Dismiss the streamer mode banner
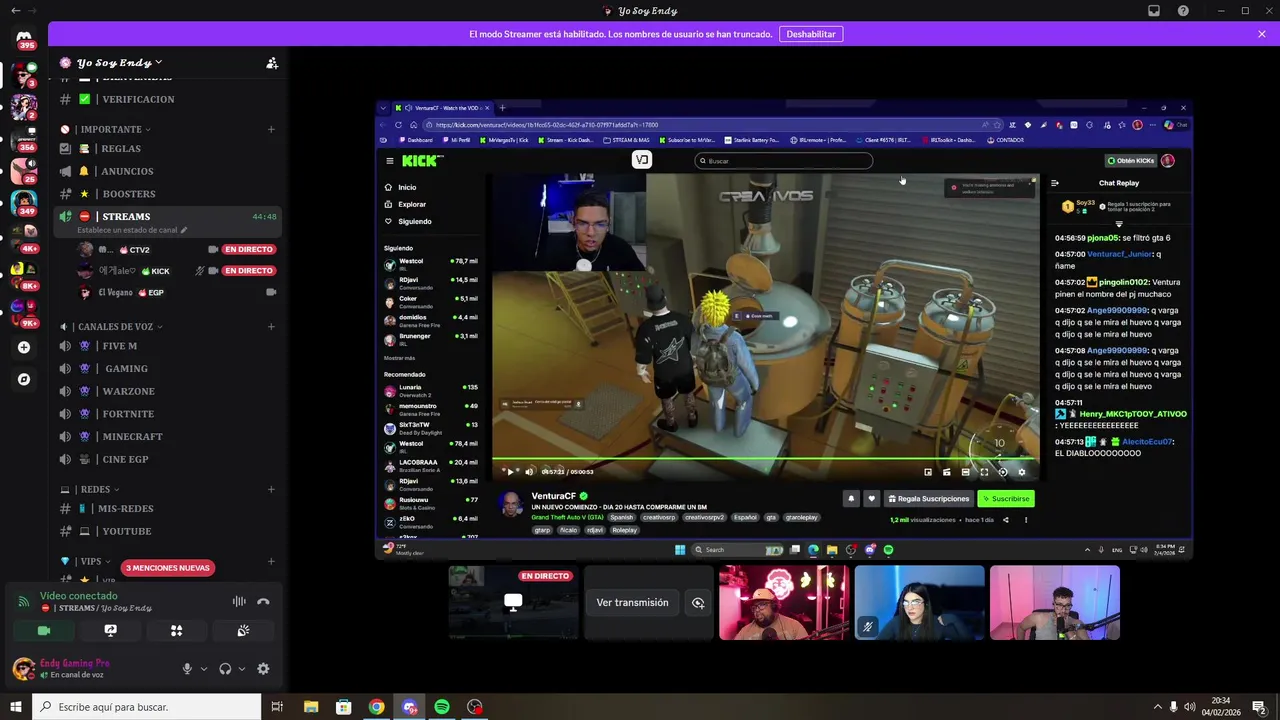 pos(1262,34)
